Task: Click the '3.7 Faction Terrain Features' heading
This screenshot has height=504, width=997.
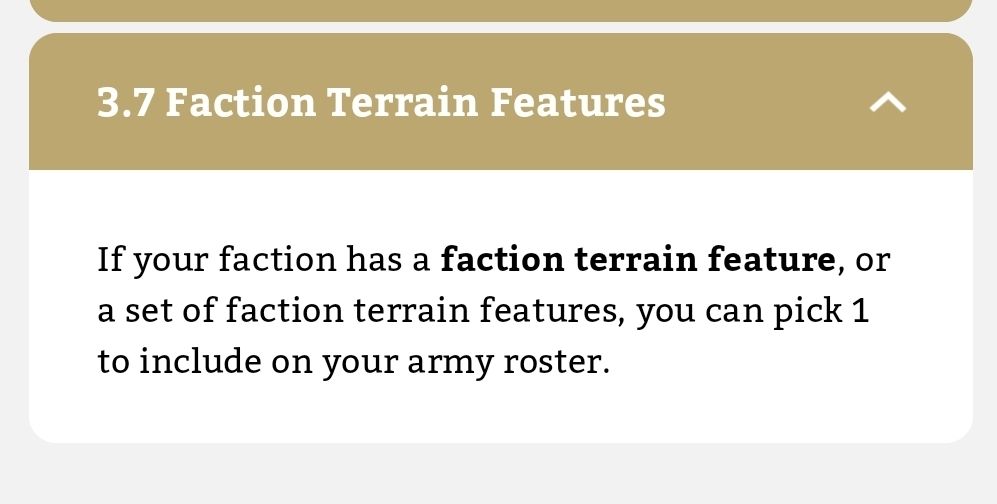Action: click(380, 102)
